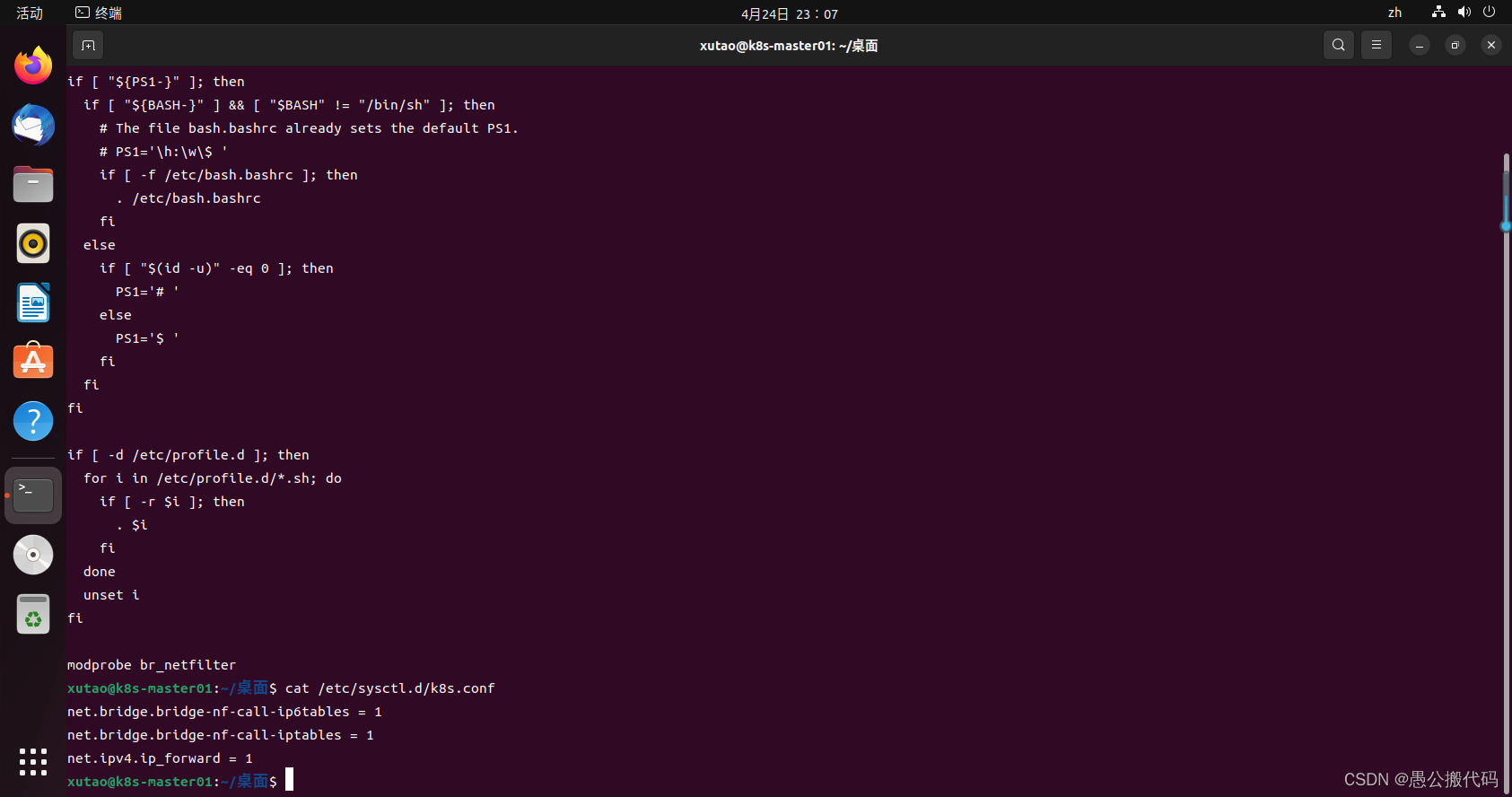This screenshot has height=797, width=1512.
Task: Minimize the terminal window
Action: coord(1420,45)
